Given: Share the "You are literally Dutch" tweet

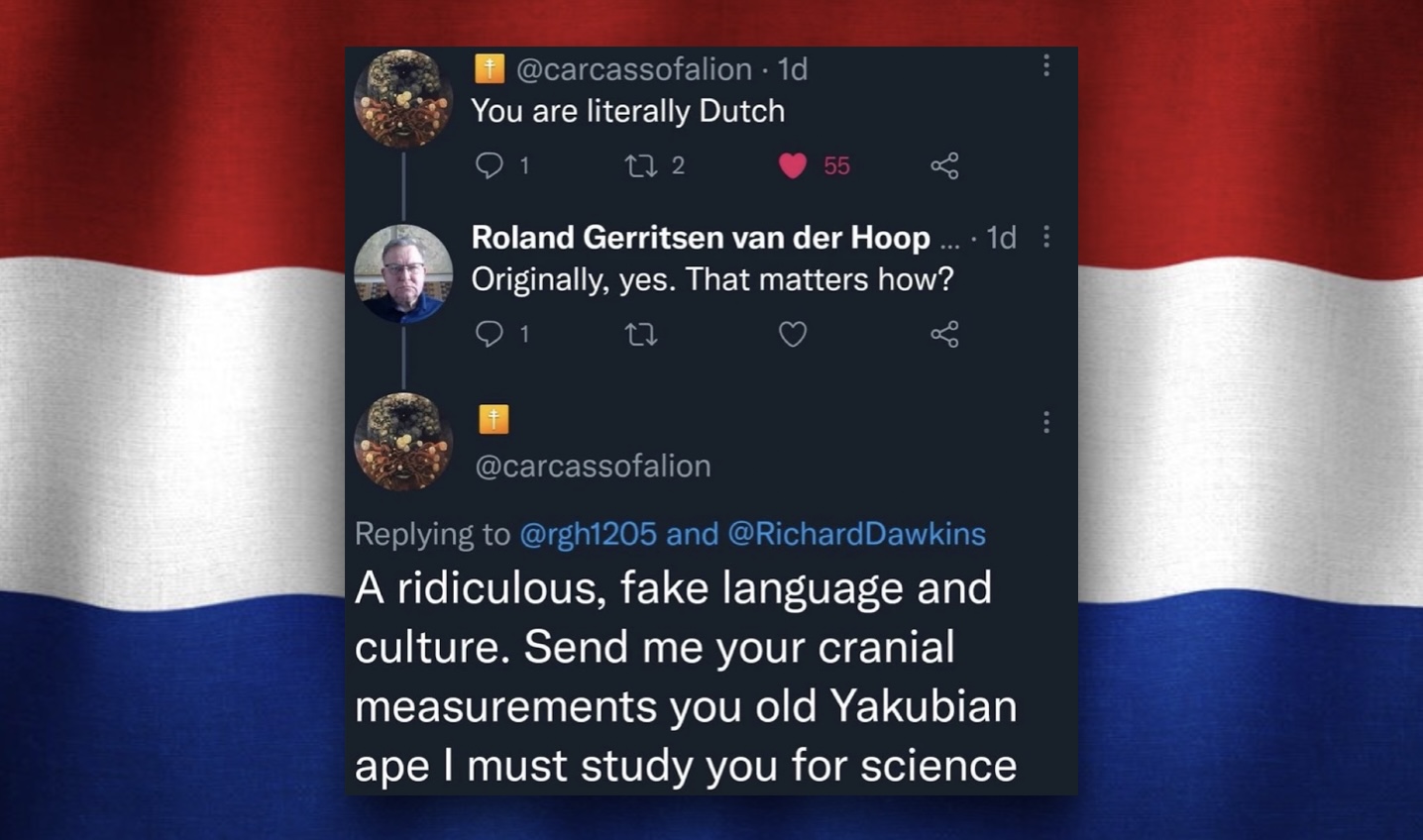Looking at the screenshot, I should pyautogui.click(x=944, y=165).
